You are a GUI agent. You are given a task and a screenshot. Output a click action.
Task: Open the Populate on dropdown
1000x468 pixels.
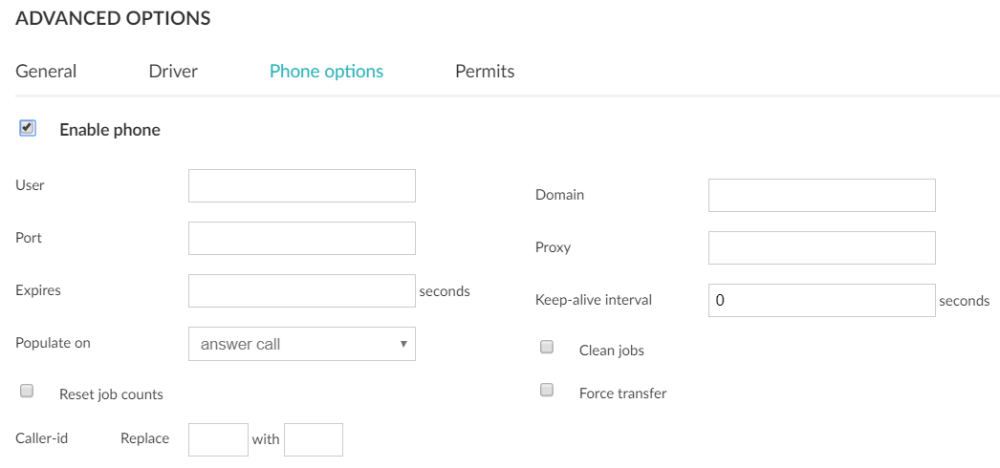[x=301, y=344]
